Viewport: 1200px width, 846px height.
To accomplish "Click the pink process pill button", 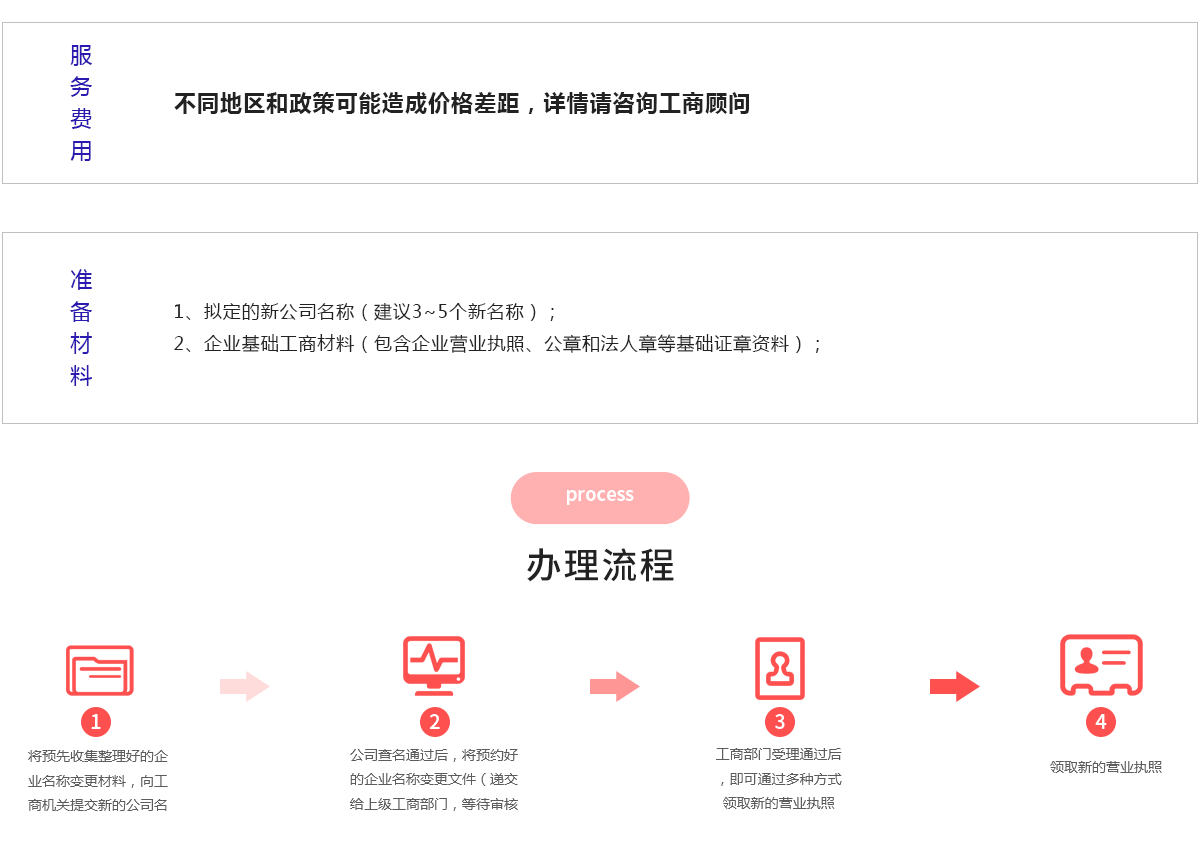I will pos(600,497).
